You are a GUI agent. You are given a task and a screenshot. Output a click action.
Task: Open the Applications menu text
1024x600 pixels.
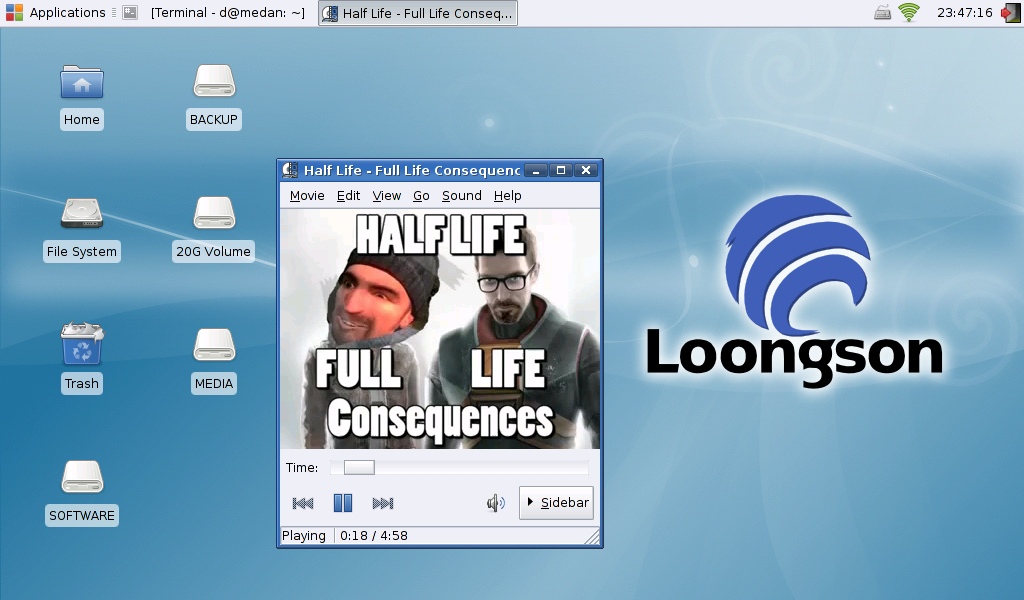click(67, 12)
